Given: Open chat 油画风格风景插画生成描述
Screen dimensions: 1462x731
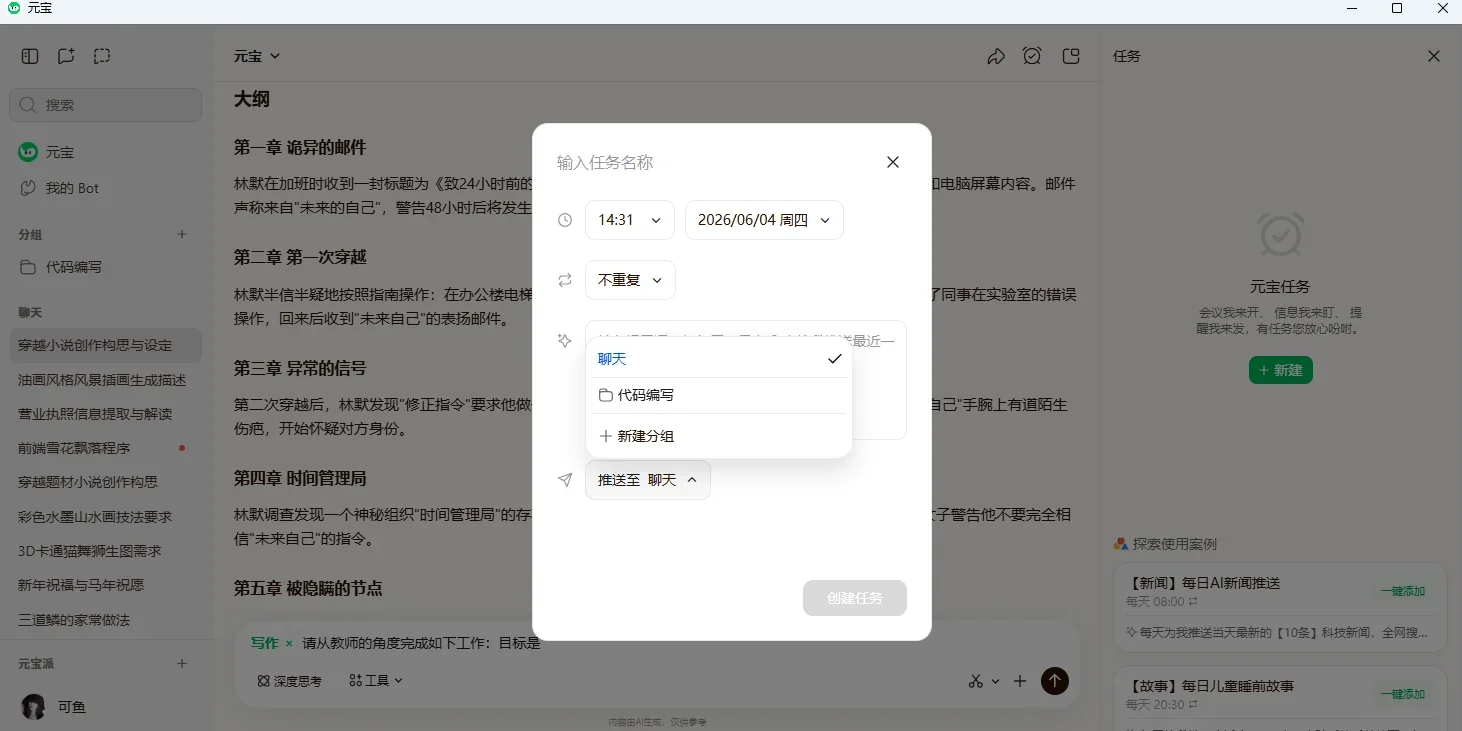Looking at the screenshot, I should [105, 380].
